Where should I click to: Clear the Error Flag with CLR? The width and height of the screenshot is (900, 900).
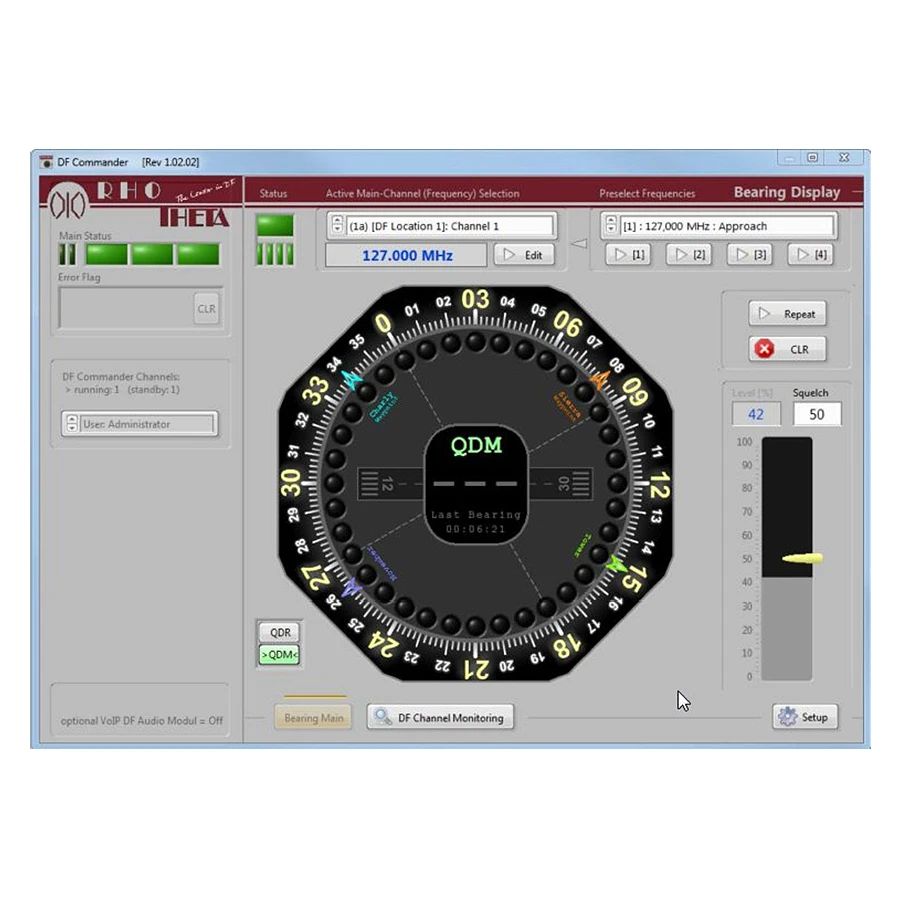point(206,309)
